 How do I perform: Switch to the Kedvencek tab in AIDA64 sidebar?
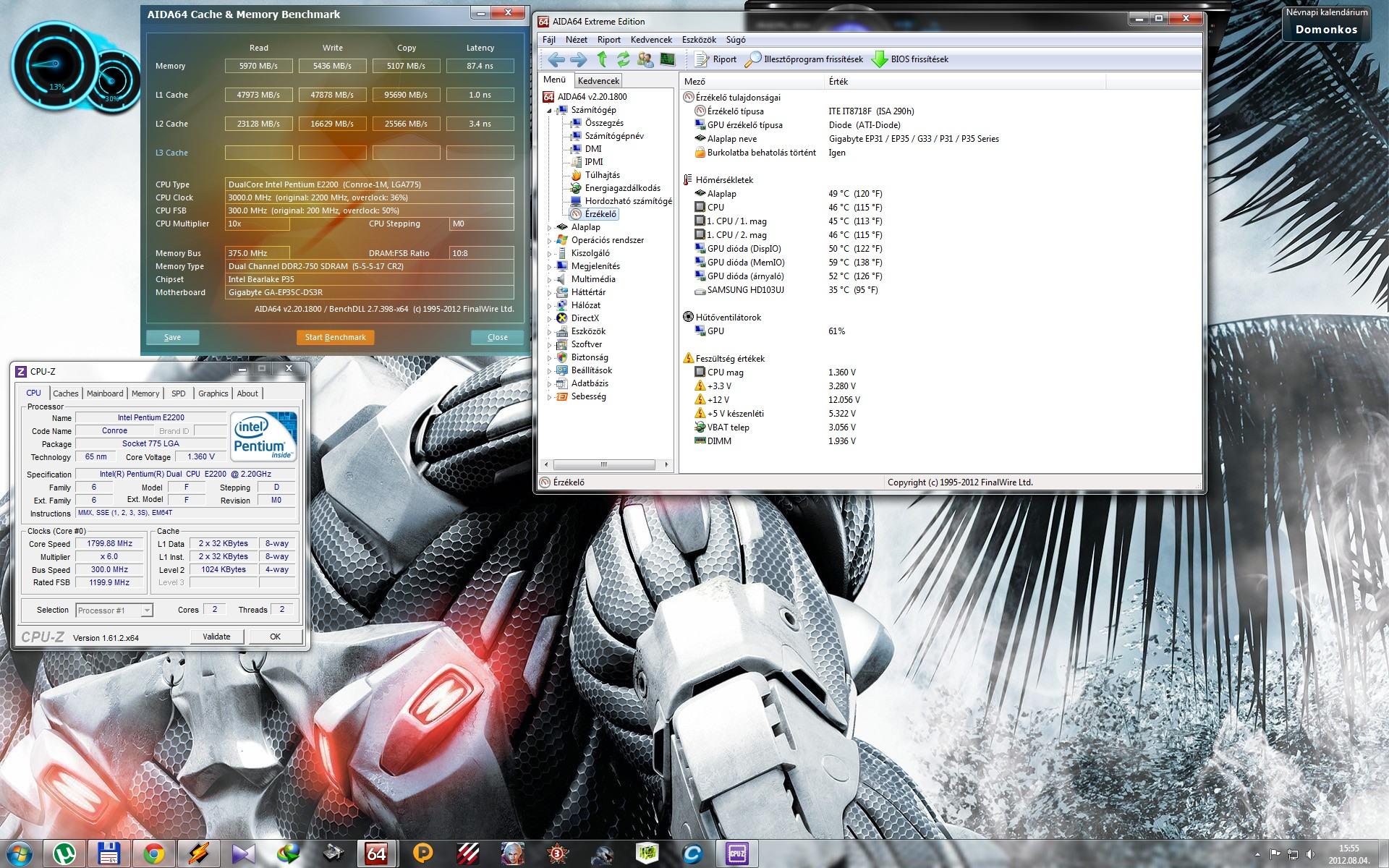click(598, 81)
